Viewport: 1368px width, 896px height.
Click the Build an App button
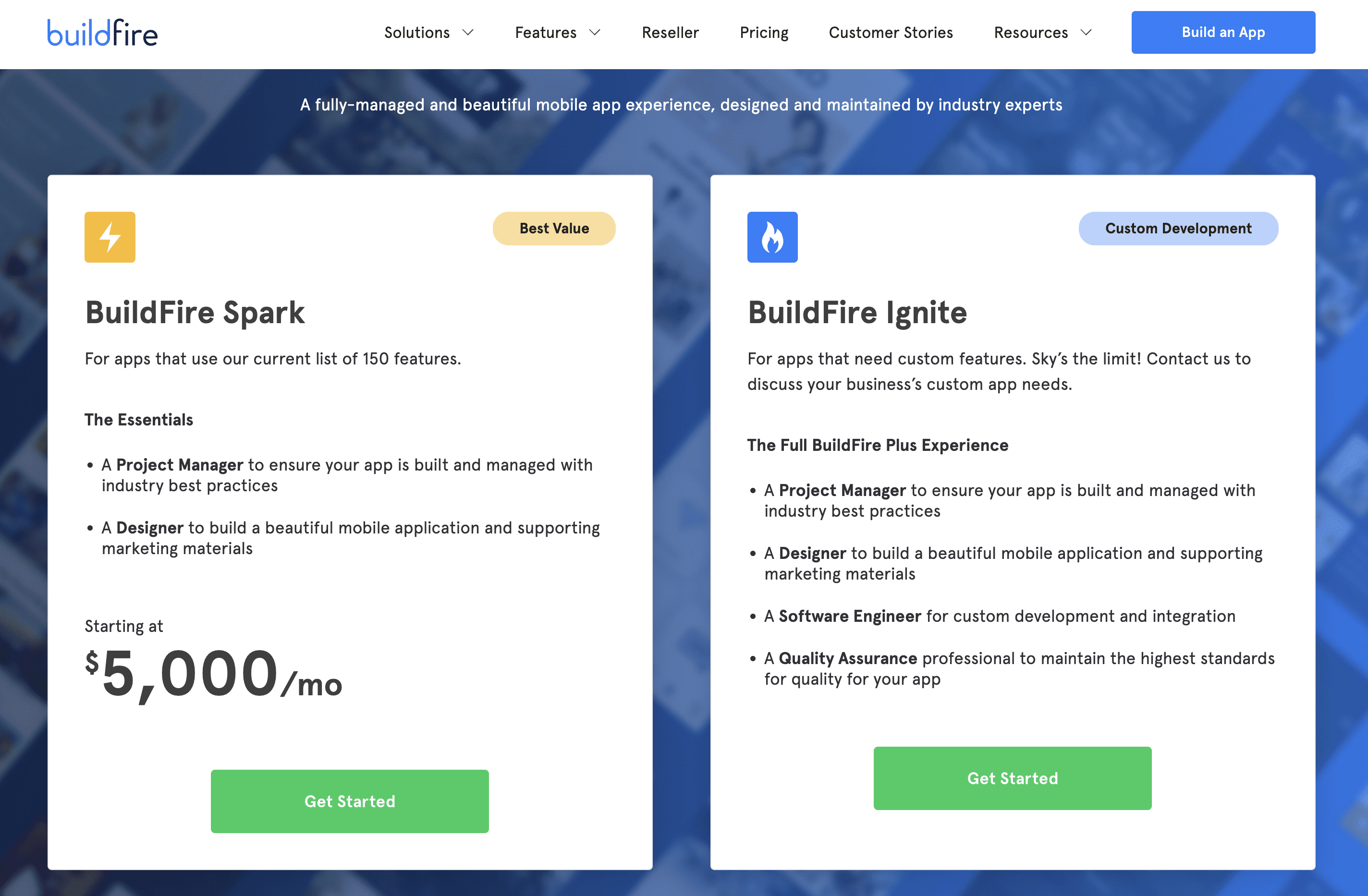(1222, 32)
